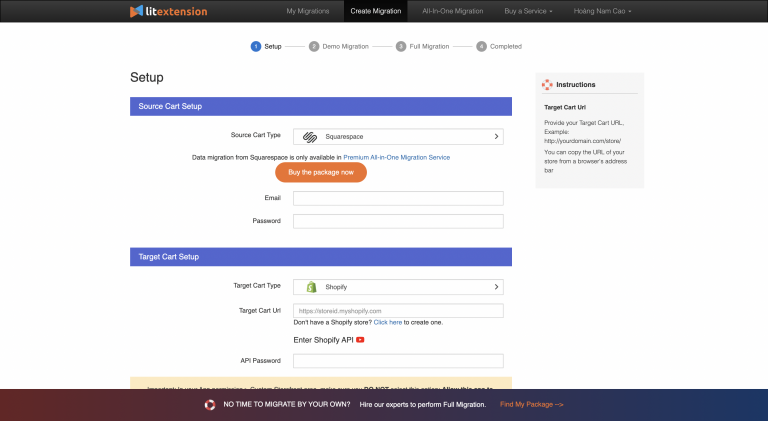Click the YouTube icon beside Enter Shopify API
This screenshot has height=421, width=768.
tap(360, 340)
